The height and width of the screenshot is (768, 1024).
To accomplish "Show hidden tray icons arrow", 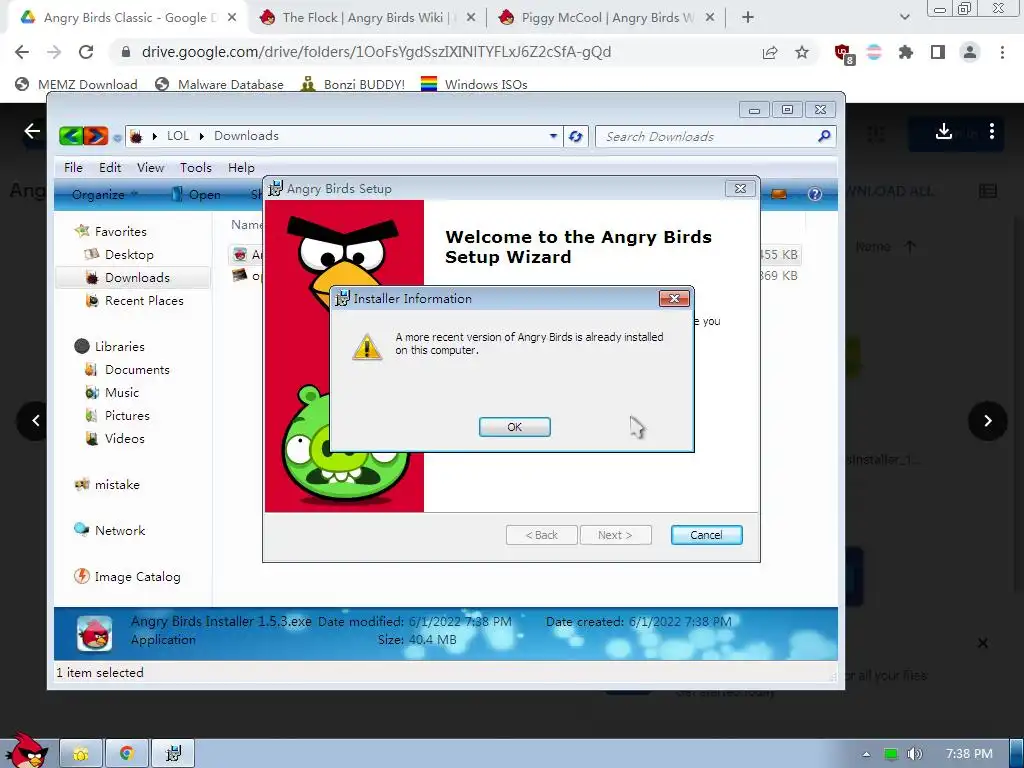I will point(867,754).
